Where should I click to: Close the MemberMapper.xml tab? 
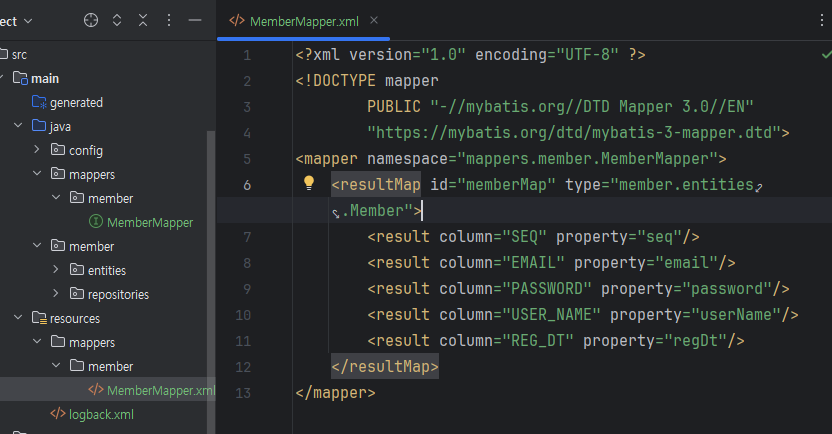374,20
